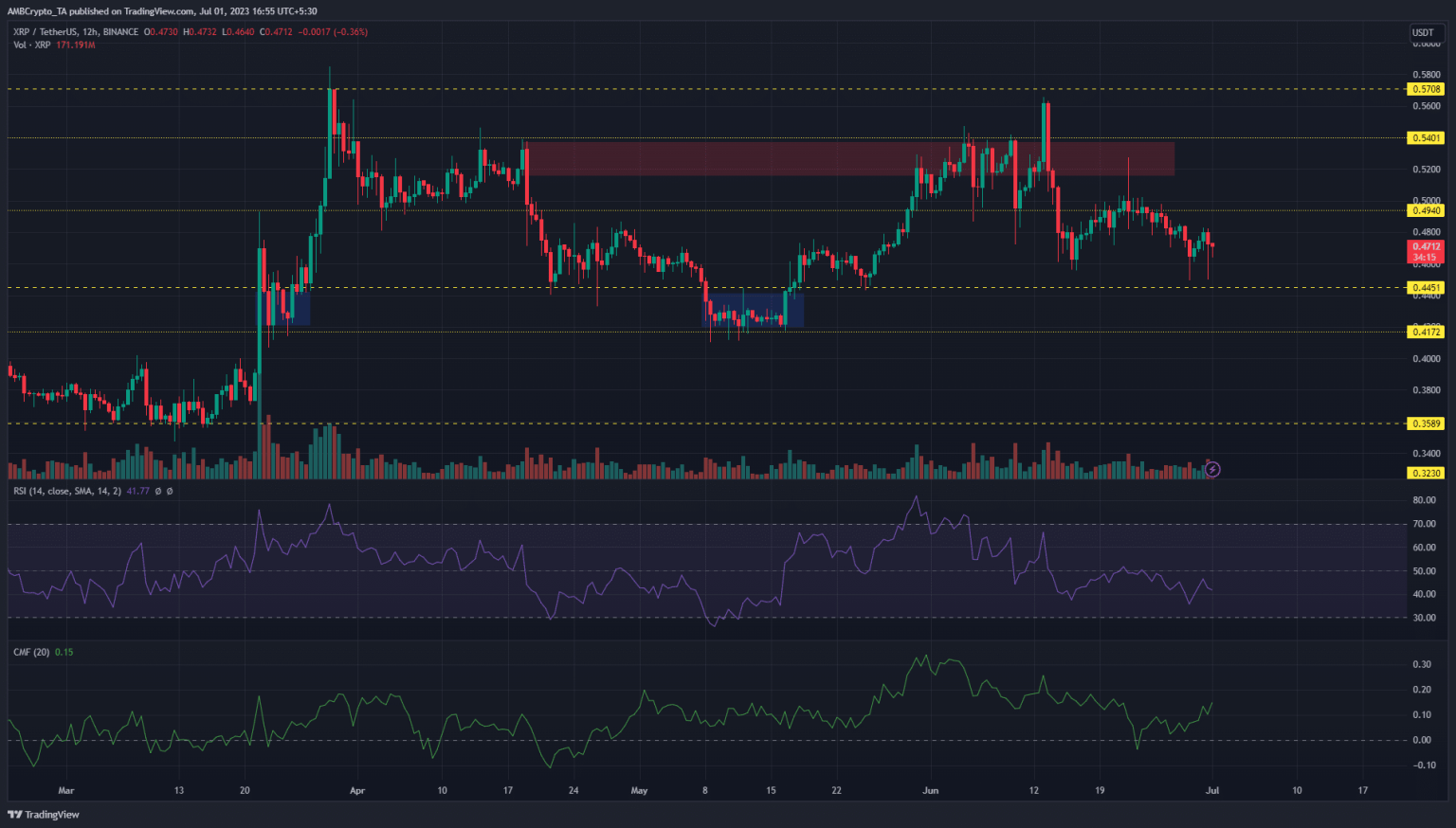Click the lightning bolt quick-trade icon
Screen dimensions: 1456x828
(1213, 469)
